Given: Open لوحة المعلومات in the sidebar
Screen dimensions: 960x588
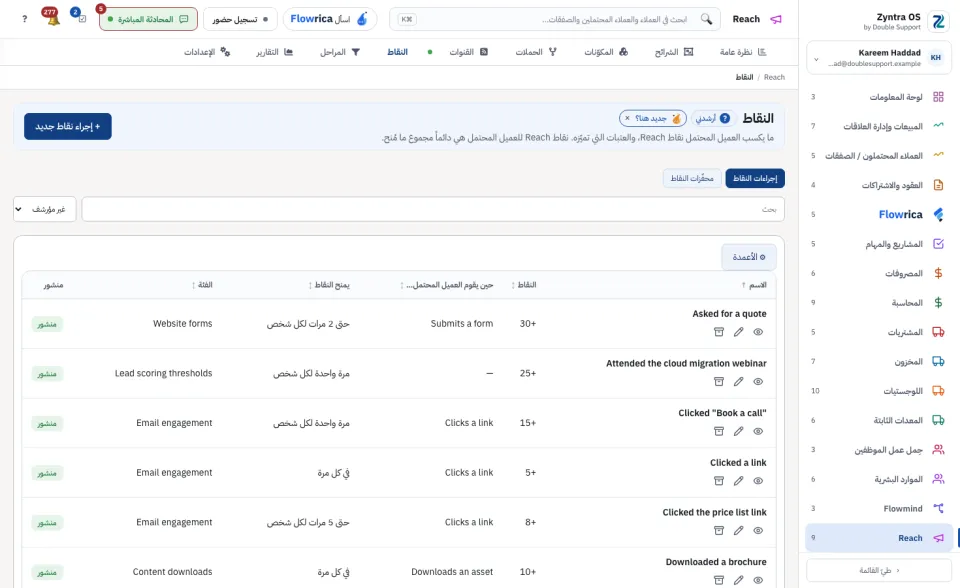Looking at the screenshot, I should click(878, 97).
